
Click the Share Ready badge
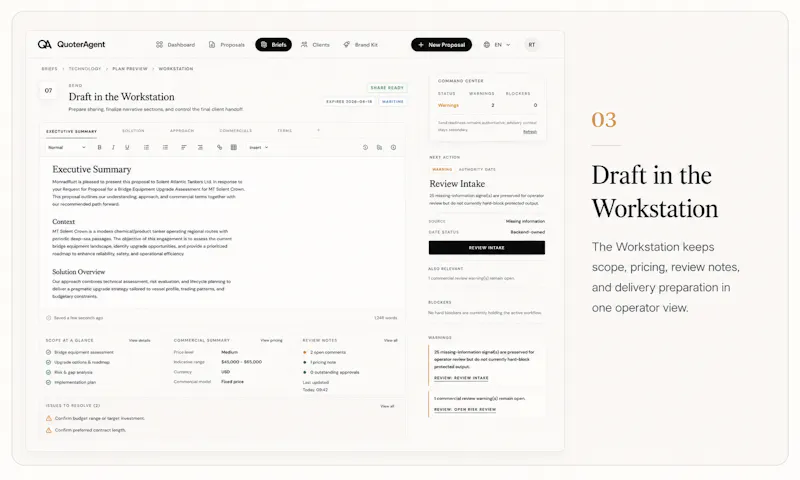pyautogui.click(x=387, y=88)
